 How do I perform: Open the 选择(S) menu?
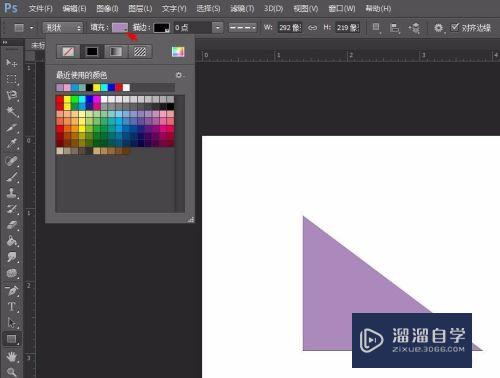click(x=208, y=8)
